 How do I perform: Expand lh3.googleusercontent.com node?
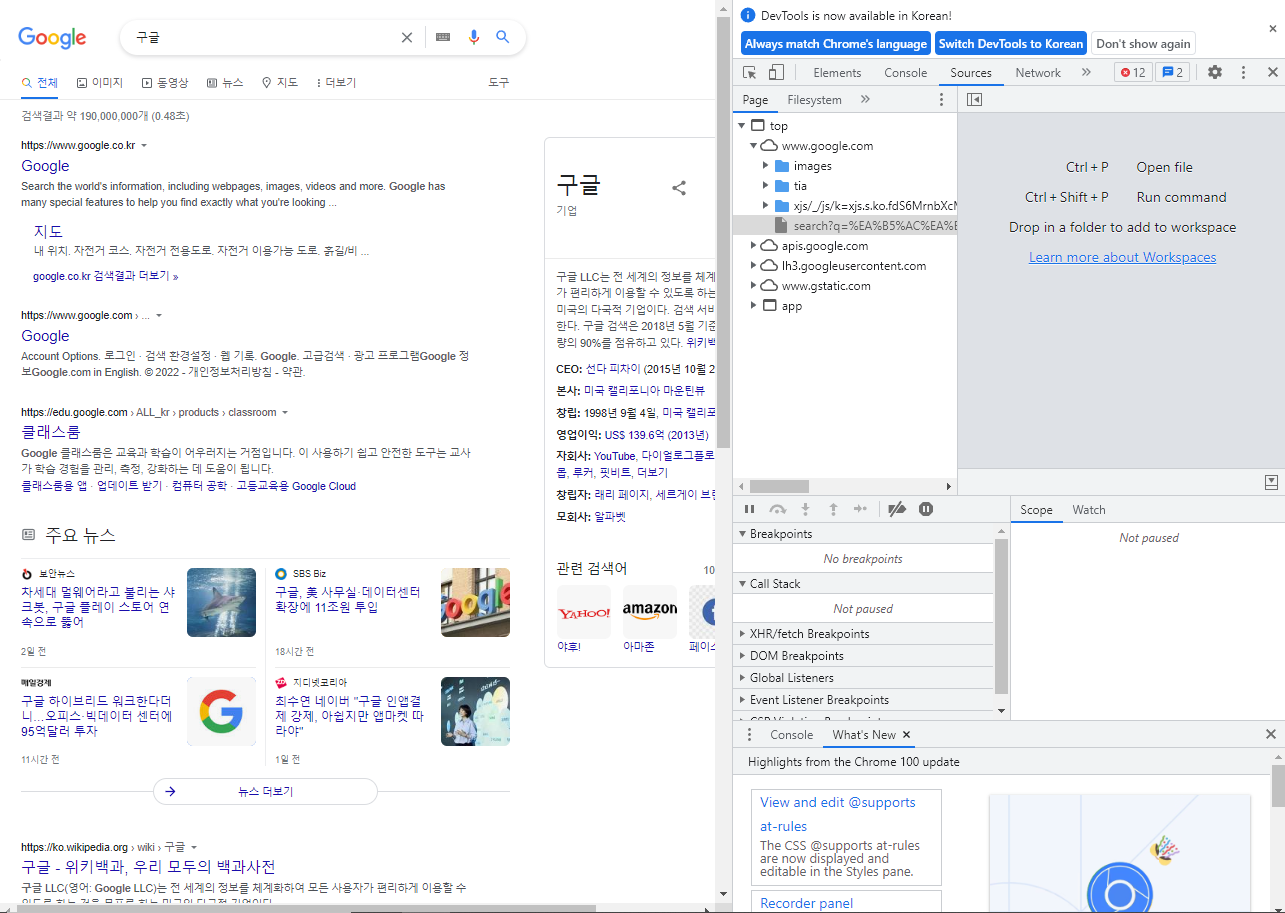(754, 266)
